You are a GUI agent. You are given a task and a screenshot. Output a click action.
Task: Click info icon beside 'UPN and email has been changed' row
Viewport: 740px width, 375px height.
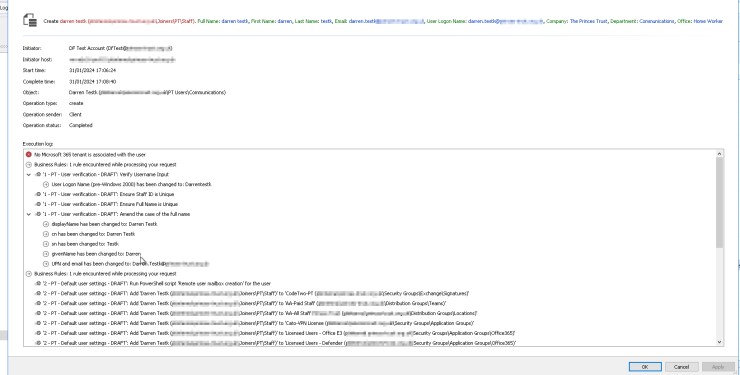click(x=46, y=264)
